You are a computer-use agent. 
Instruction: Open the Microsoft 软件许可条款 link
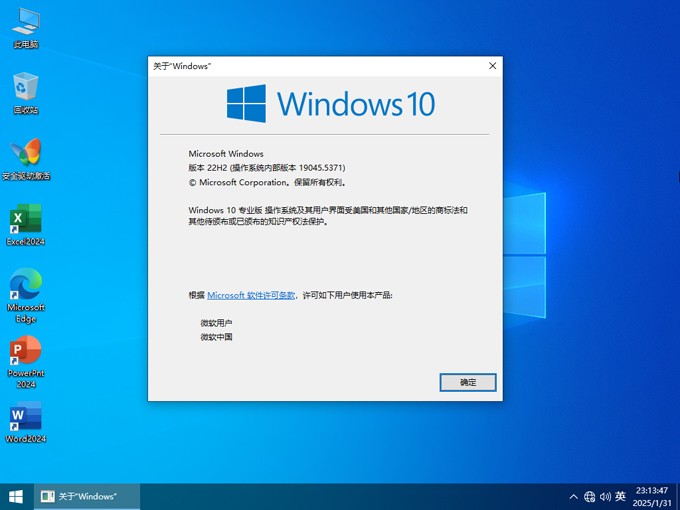tap(251, 295)
